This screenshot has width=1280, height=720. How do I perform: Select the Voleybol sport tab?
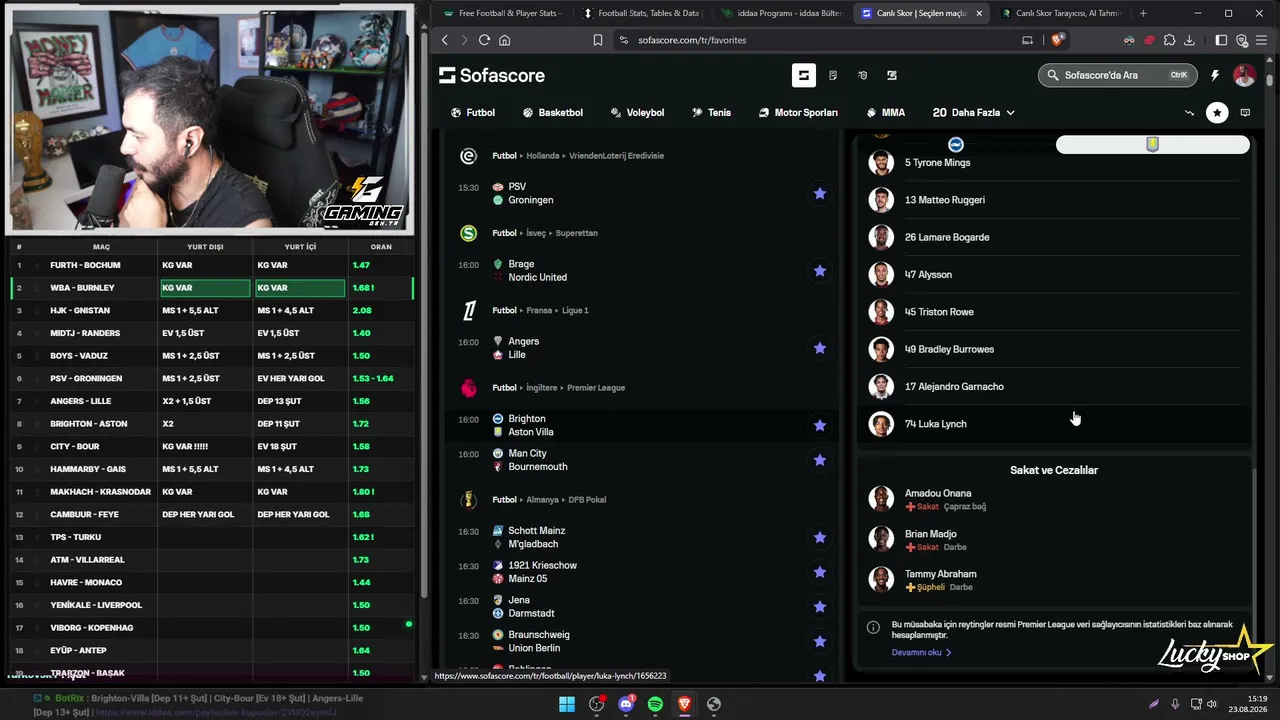pyautogui.click(x=637, y=113)
